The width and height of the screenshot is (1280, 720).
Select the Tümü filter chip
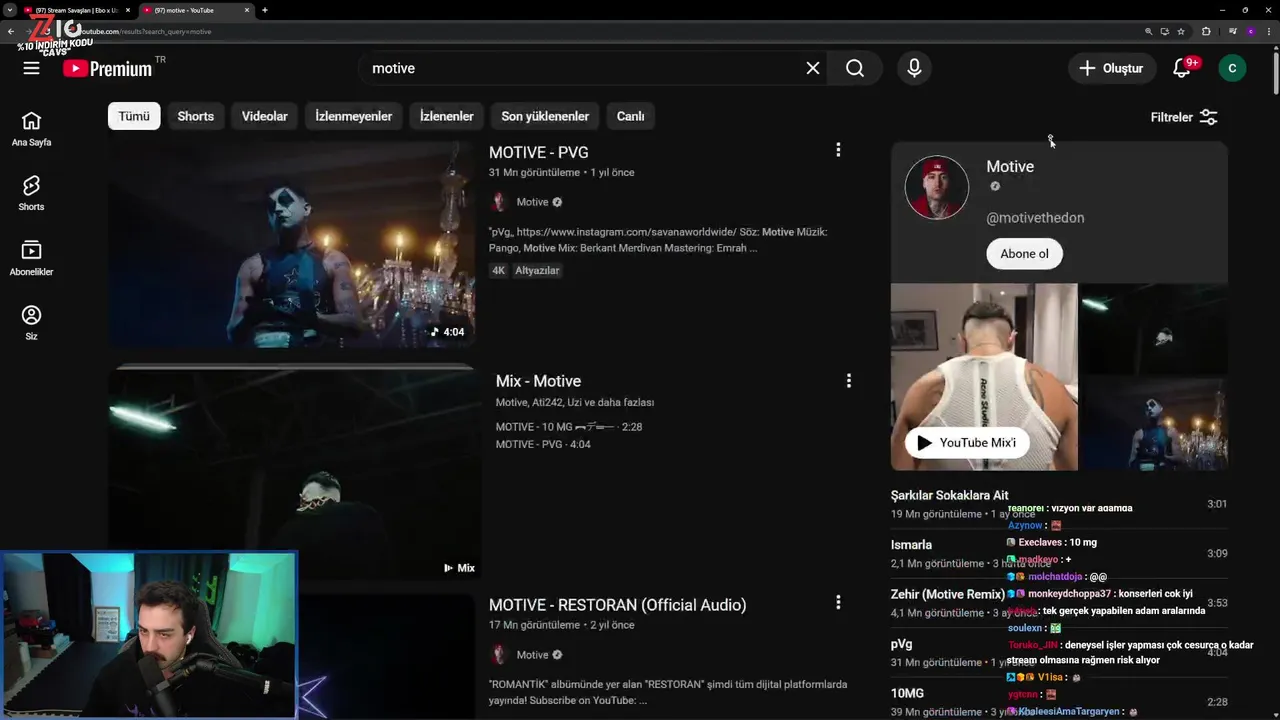(134, 116)
